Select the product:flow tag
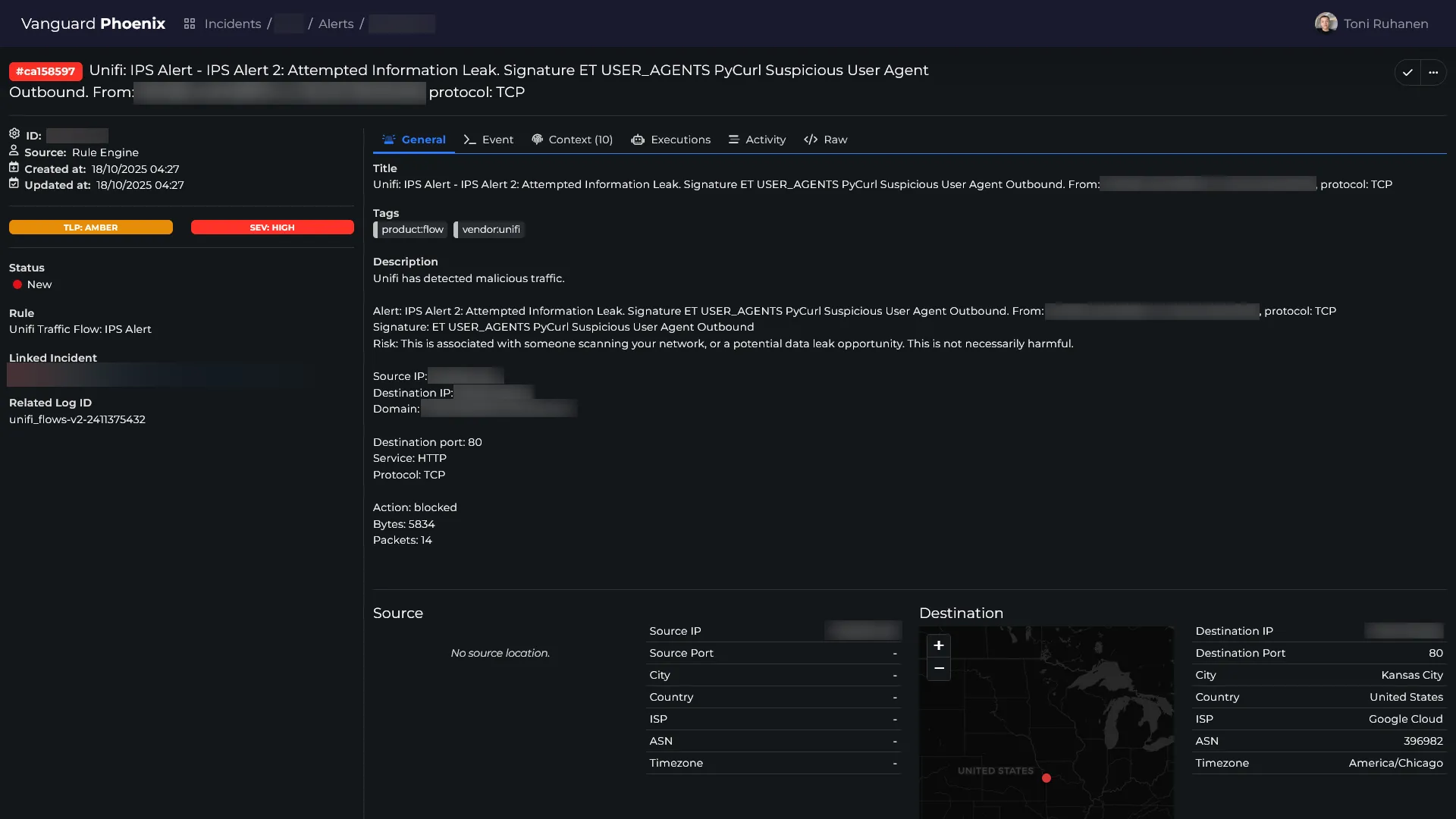This screenshot has height=819, width=1456. 410,229
